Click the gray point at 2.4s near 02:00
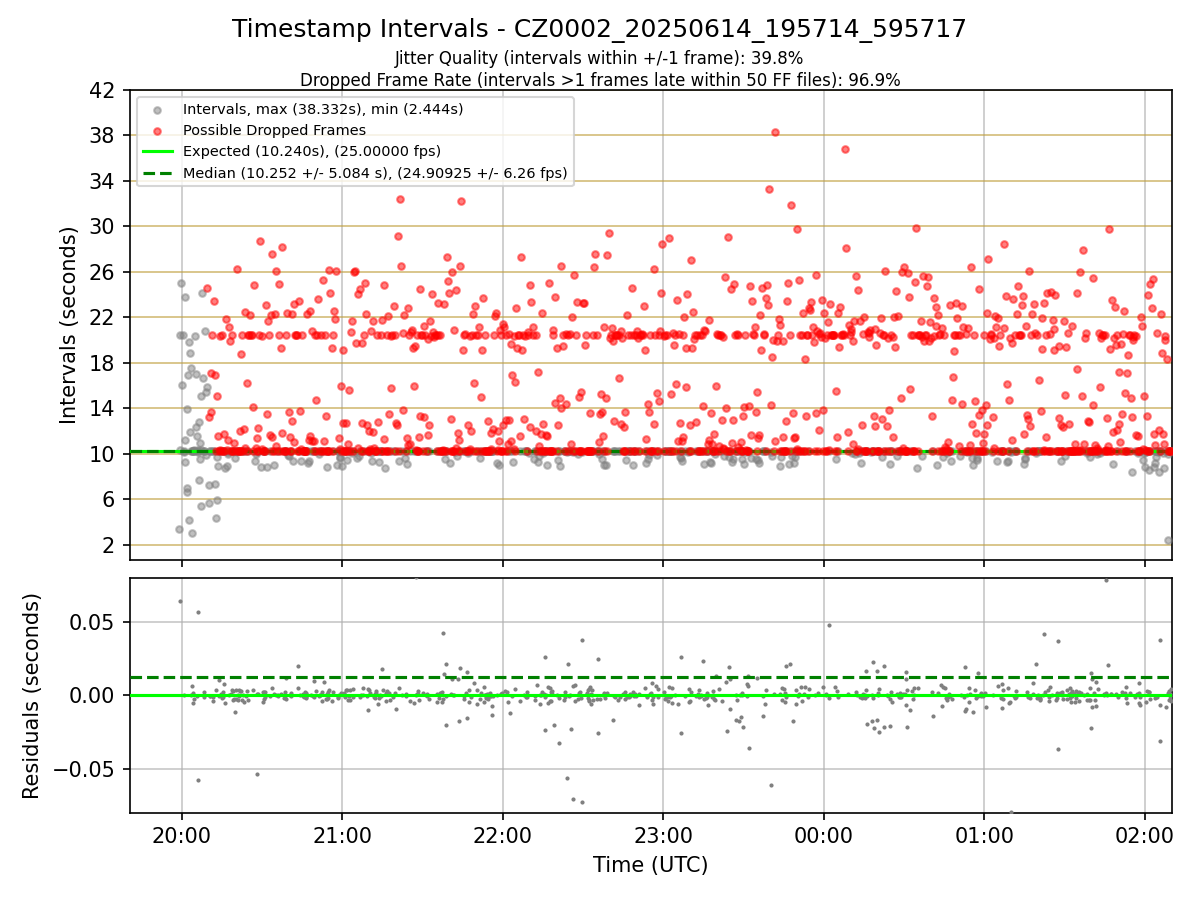 [1168, 540]
